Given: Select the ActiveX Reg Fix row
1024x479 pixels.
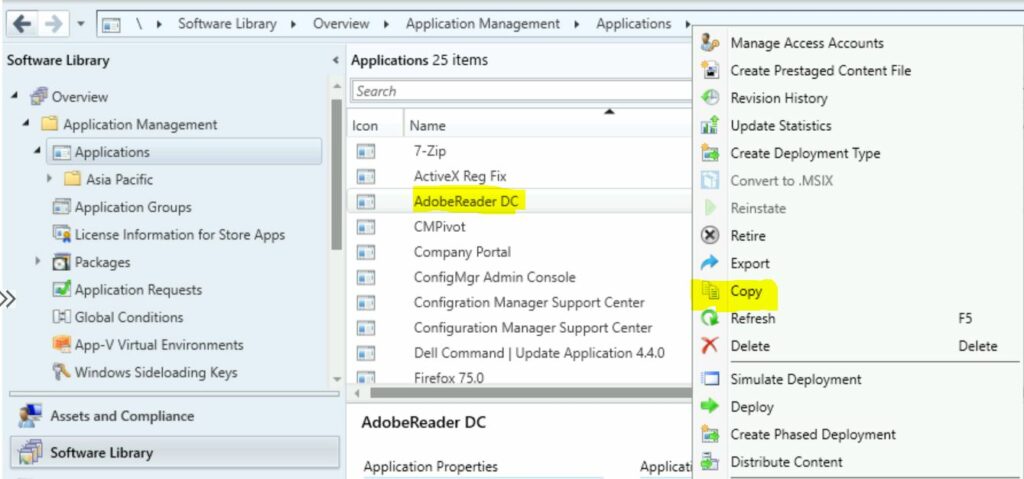Looking at the screenshot, I should [520, 176].
